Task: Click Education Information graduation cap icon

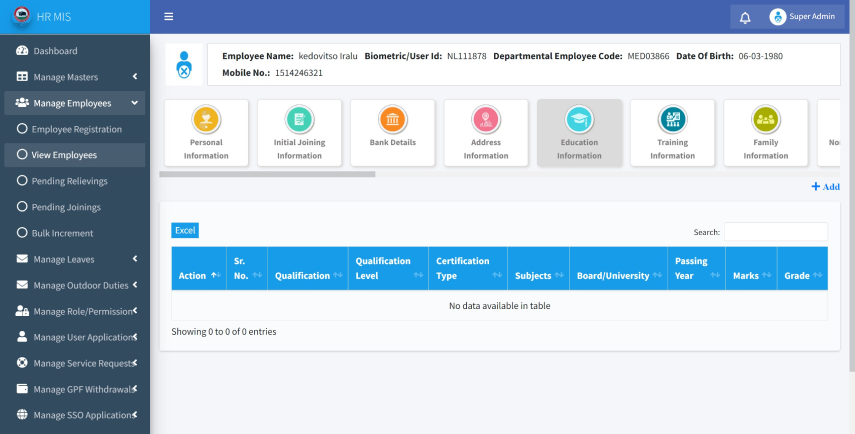Action: [579, 119]
